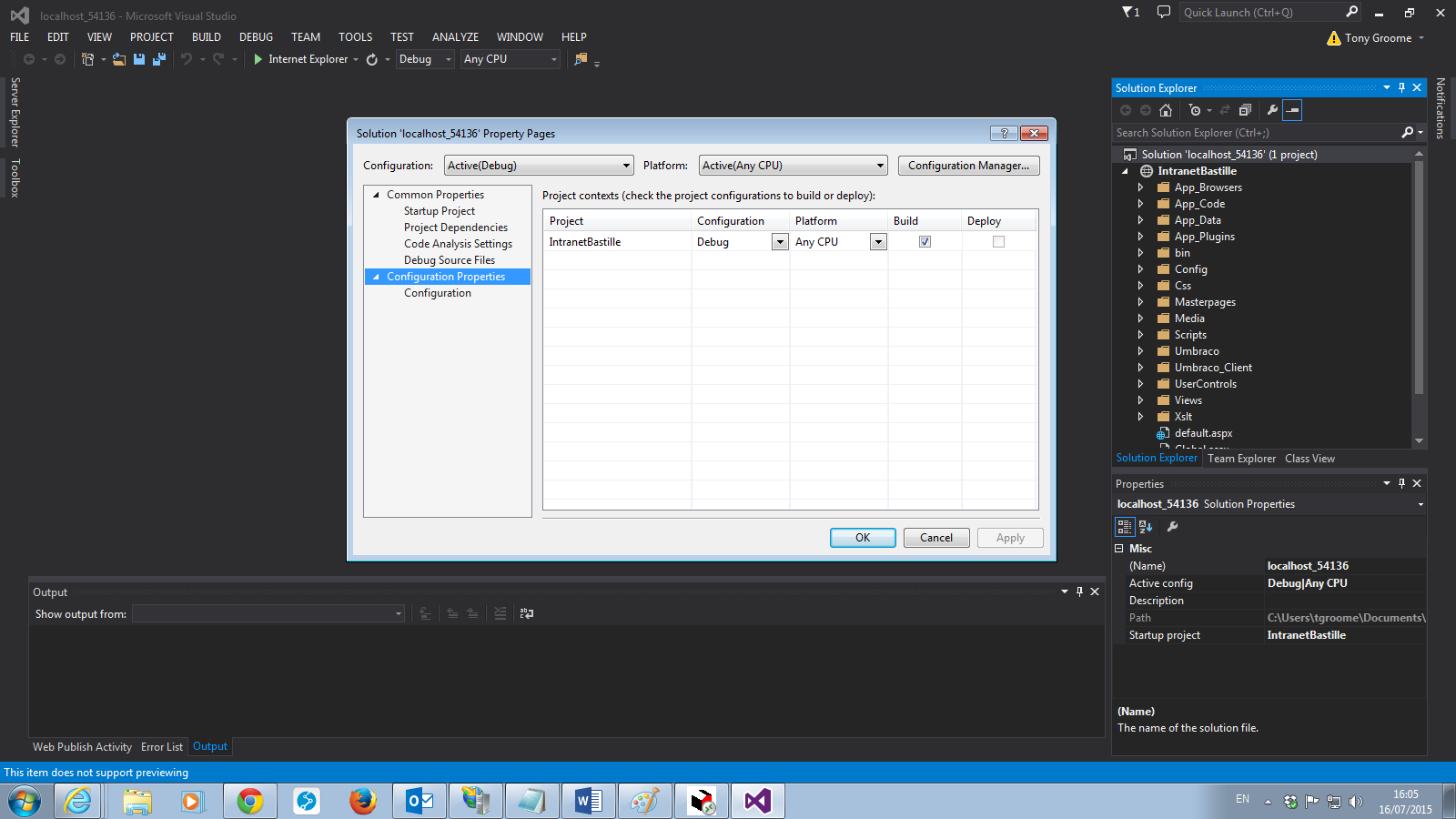The image size is (1456, 819).
Task: Open IntranetBastille row Any CPU platform dropdown
Action: pyautogui.click(x=878, y=242)
